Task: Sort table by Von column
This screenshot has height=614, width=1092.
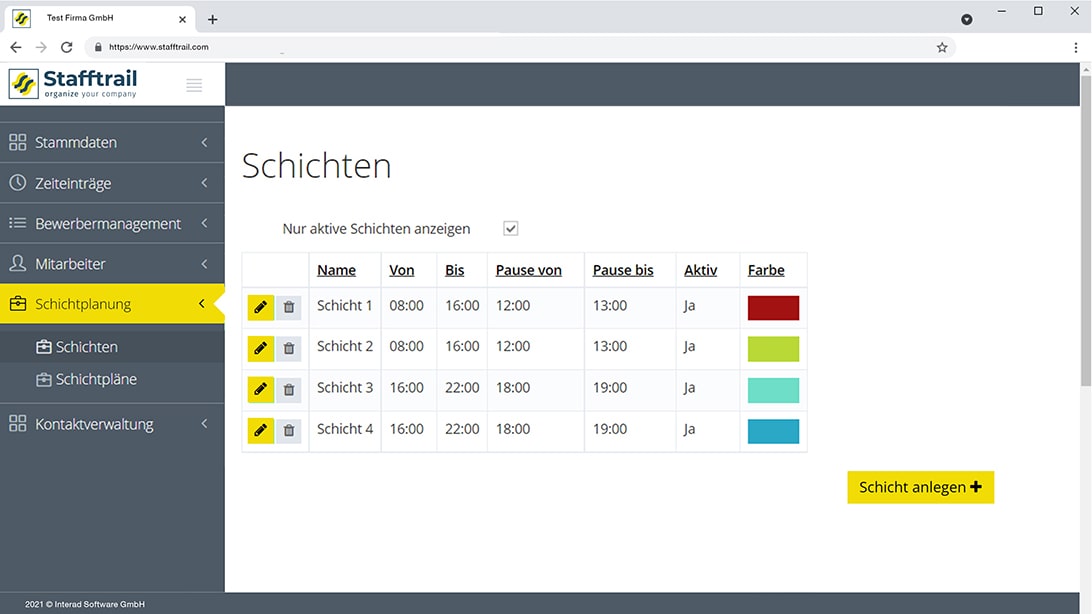Action: (x=401, y=270)
